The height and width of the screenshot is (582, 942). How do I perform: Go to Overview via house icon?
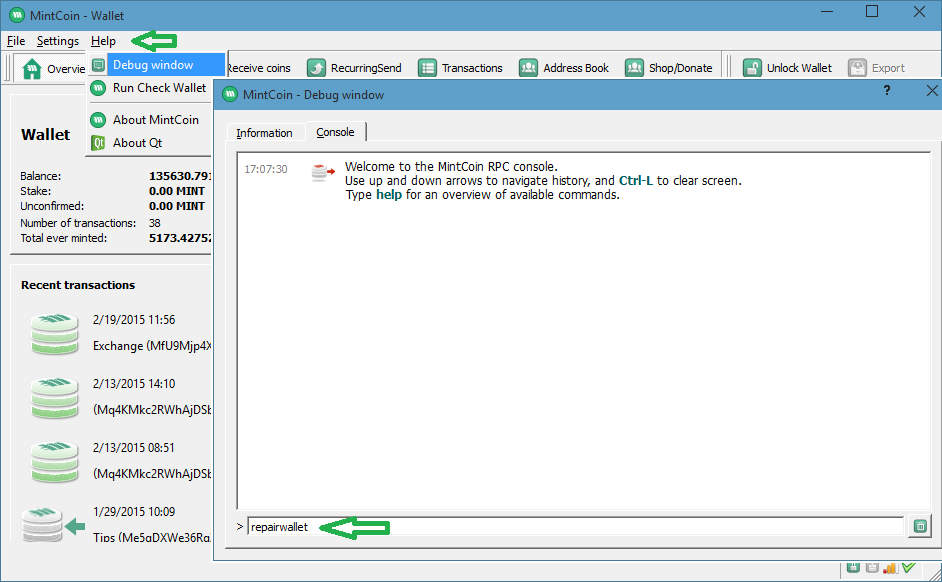point(32,69)
